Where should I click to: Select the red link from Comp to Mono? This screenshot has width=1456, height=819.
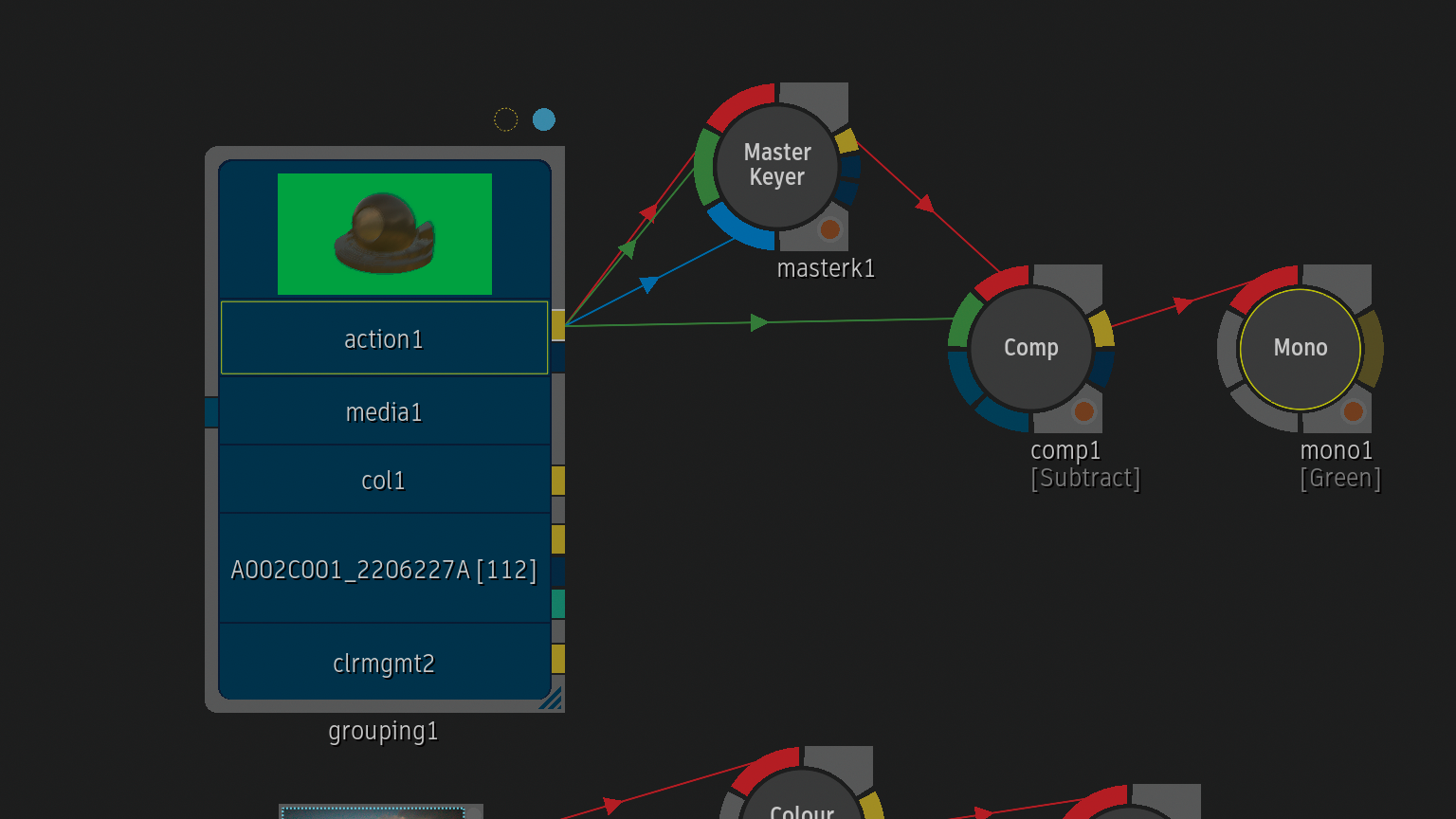(1181, 304)
